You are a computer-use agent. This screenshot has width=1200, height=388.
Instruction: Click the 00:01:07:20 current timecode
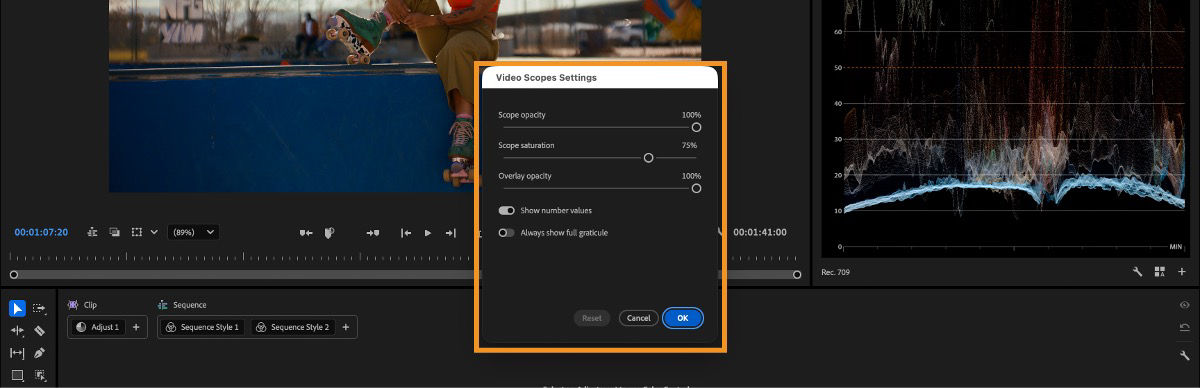coord(41,232)
